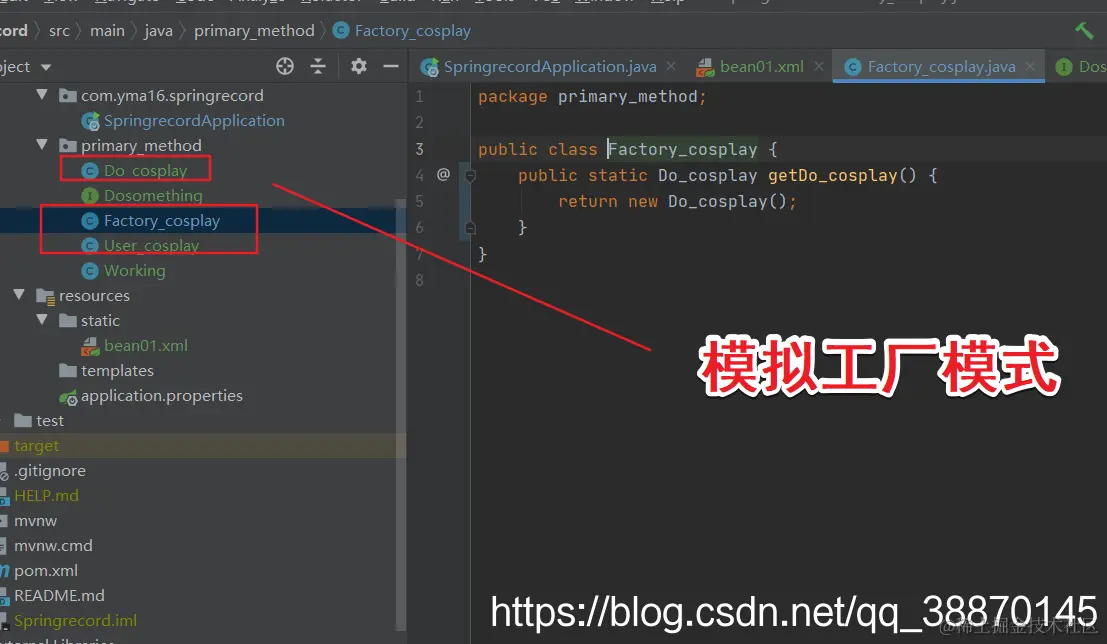Viewport: 1107px width, 644px height.
Task: Click the locate/select opened file target icon
Action: coord(285,66)
